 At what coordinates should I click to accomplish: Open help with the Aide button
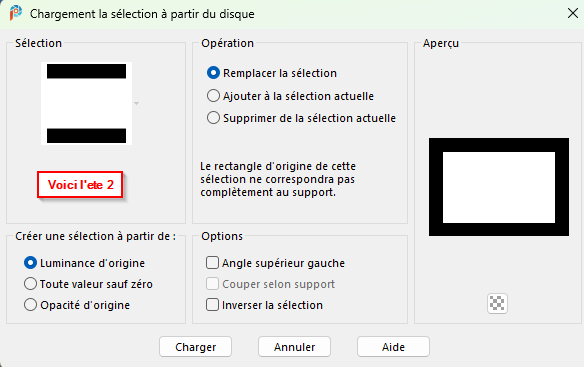pos(393,347)
